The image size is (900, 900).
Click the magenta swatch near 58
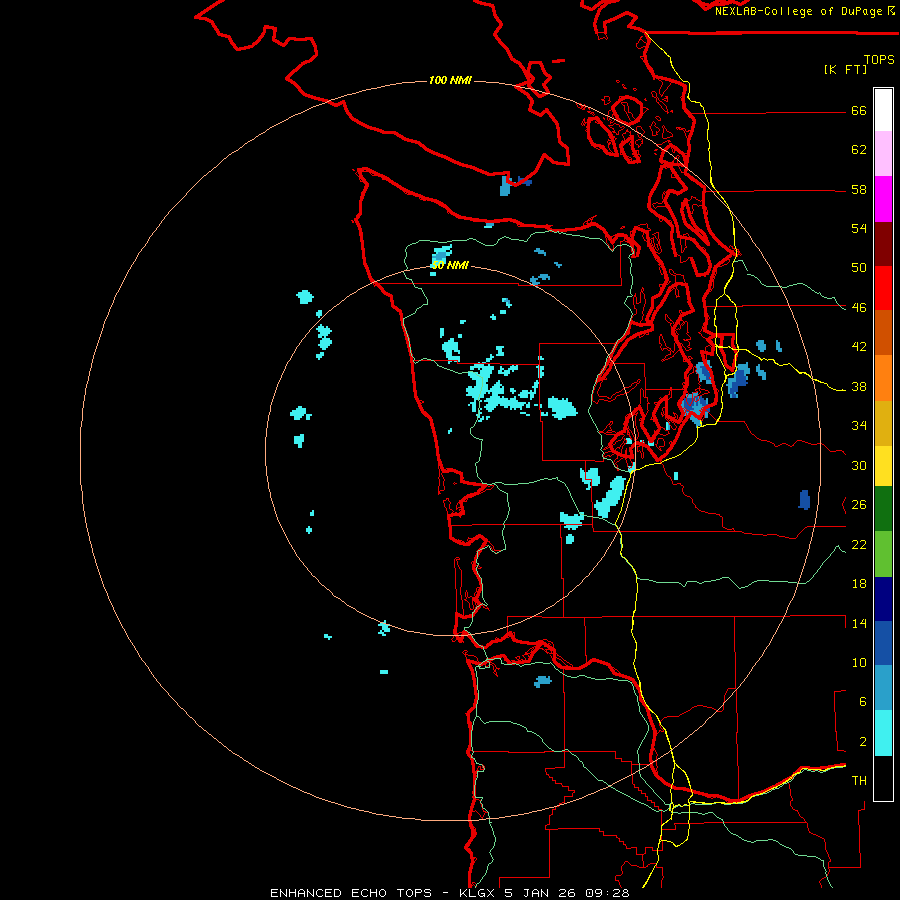coord(883,199)
